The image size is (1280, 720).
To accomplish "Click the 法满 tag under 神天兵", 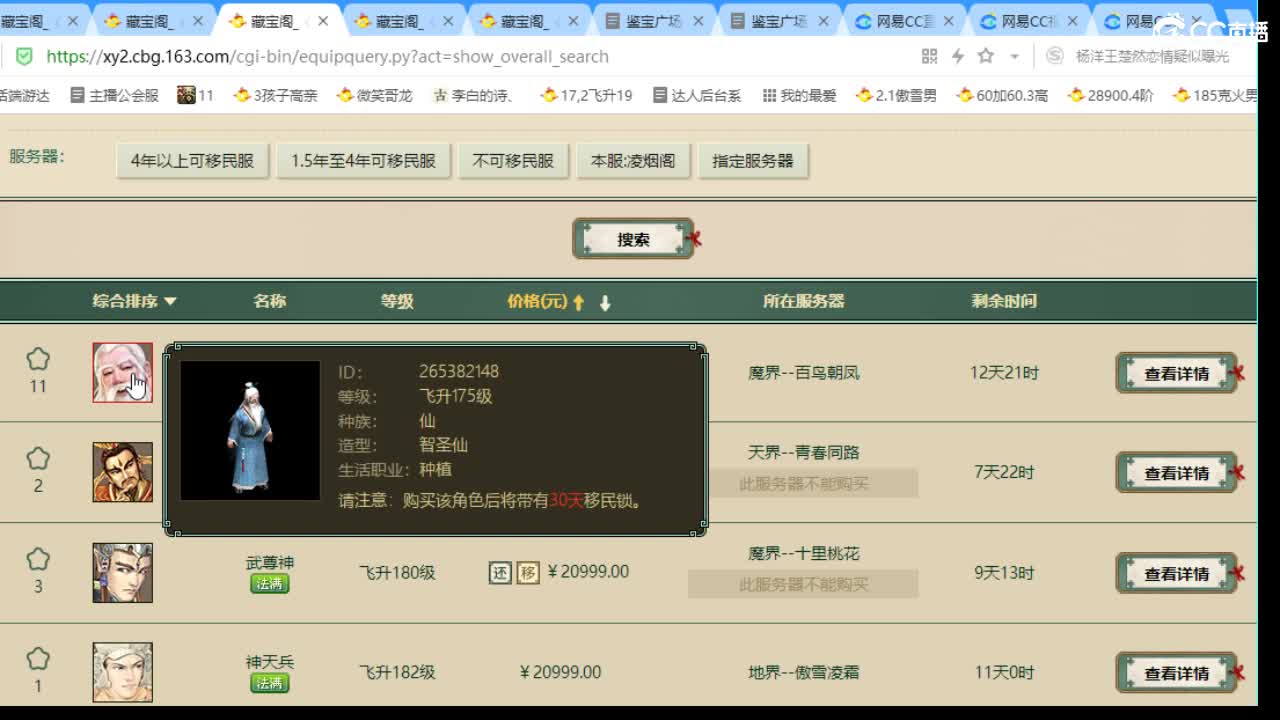I will 269,684.
